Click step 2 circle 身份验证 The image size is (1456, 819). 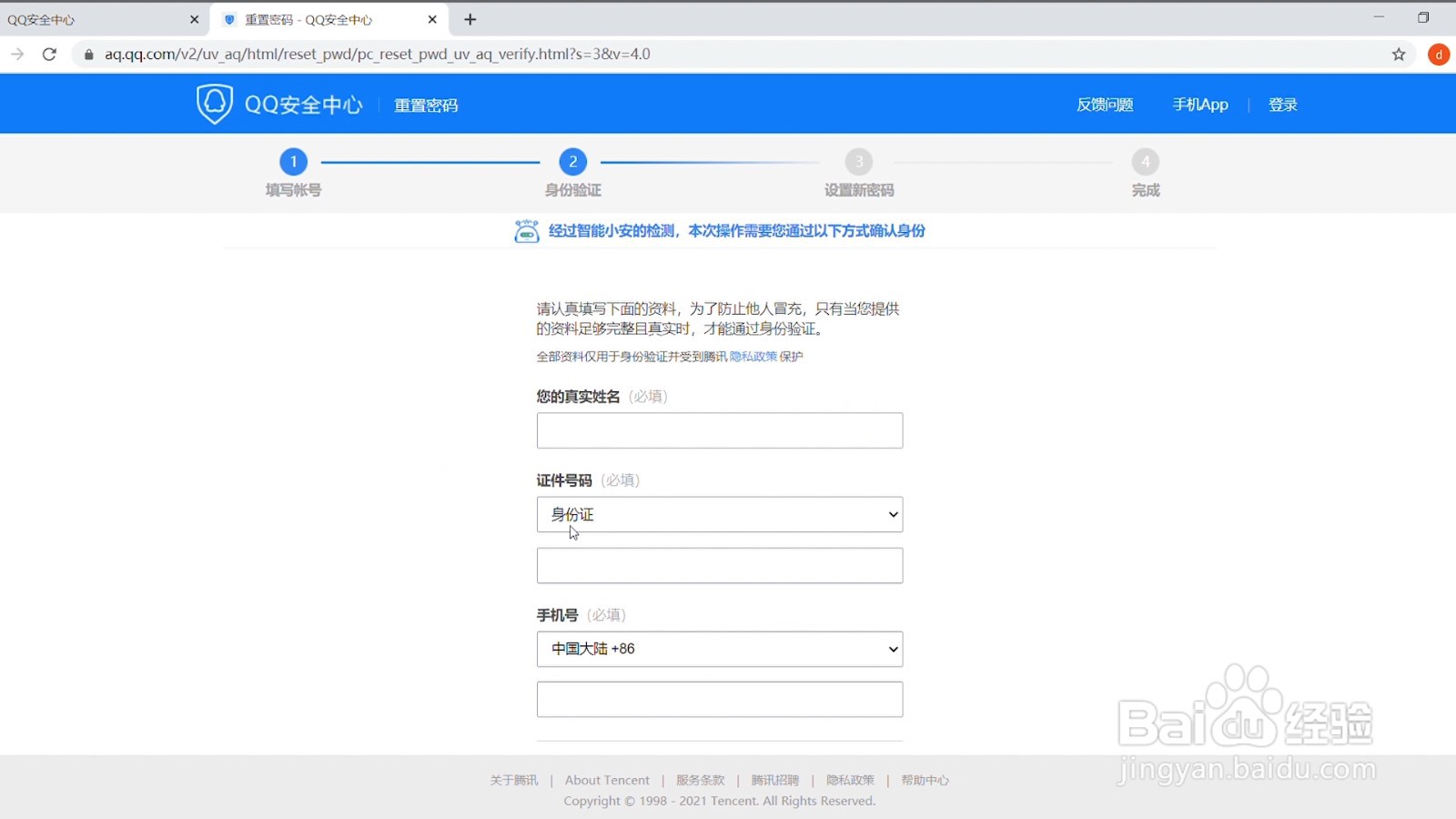[572, 162]
